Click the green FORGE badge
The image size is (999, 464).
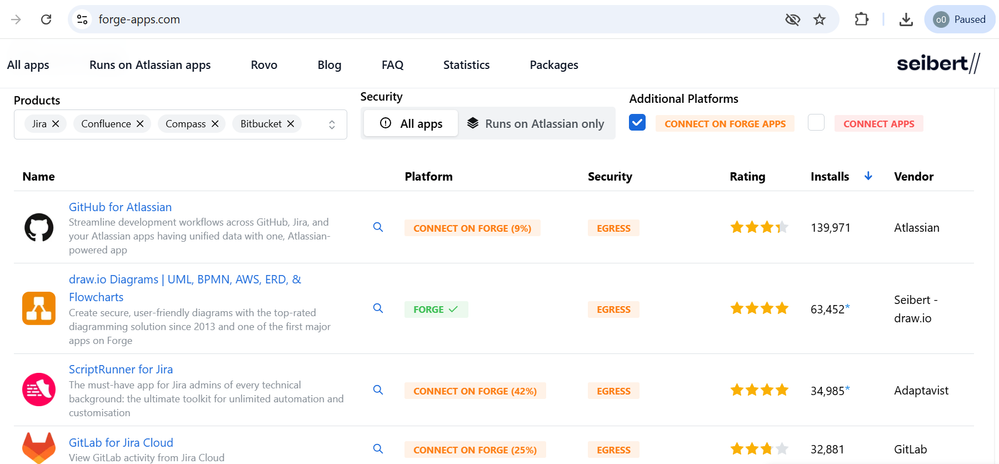[436, 310]
